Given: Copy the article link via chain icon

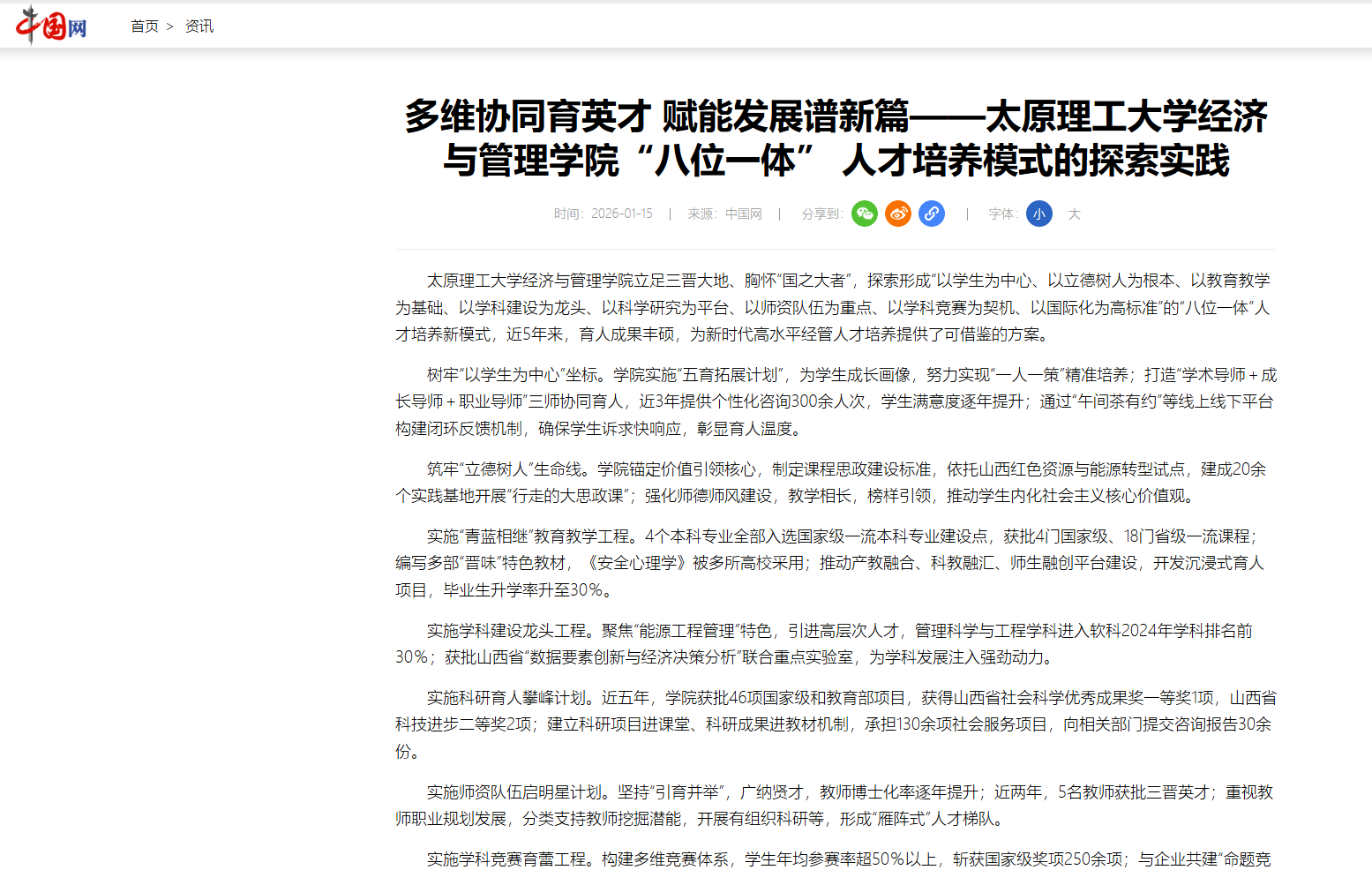Looking at the screenshot, I should pos(931,214).
